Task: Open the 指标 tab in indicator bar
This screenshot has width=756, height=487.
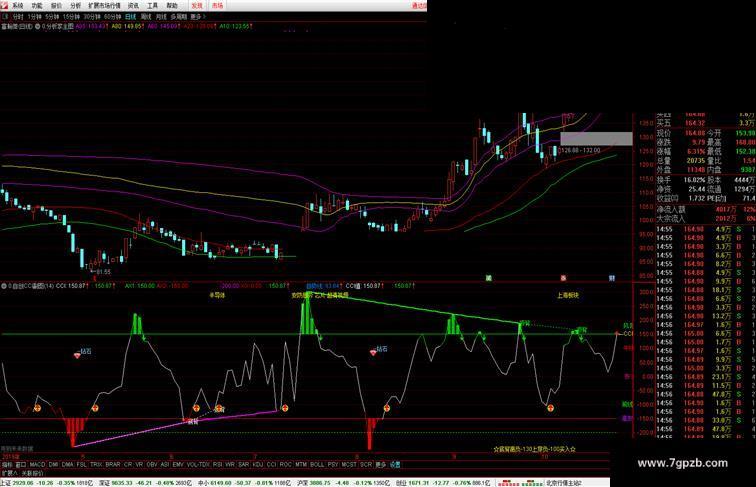Action: click(x=7, y=465)
